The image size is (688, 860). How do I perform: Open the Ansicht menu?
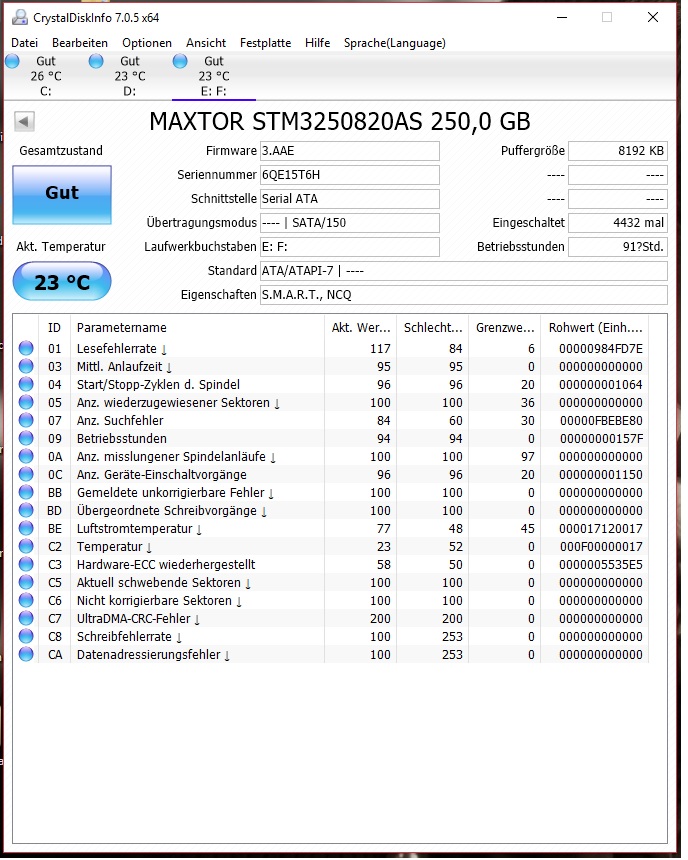click(206, 43)
